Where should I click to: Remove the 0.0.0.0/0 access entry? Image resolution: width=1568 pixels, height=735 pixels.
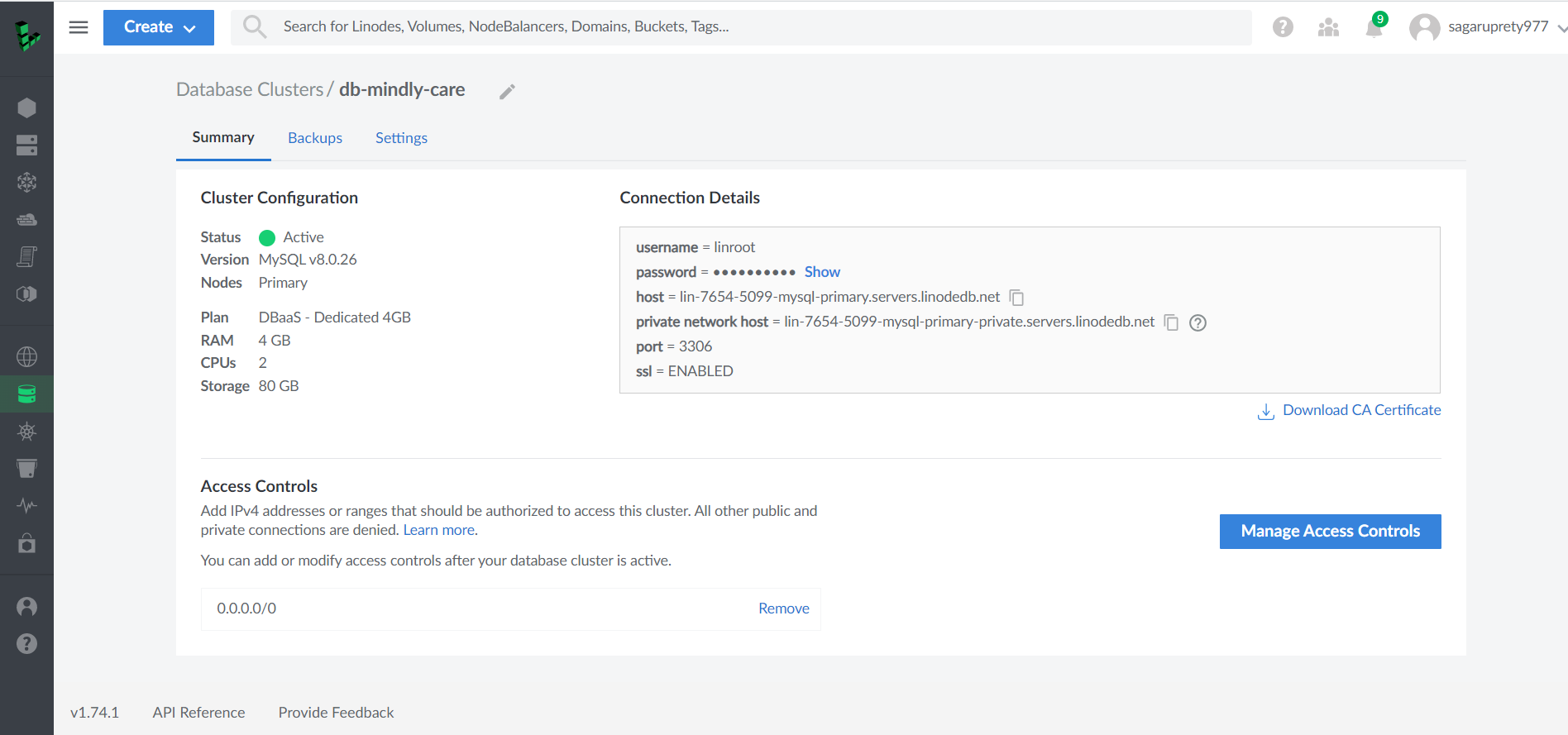784,609
